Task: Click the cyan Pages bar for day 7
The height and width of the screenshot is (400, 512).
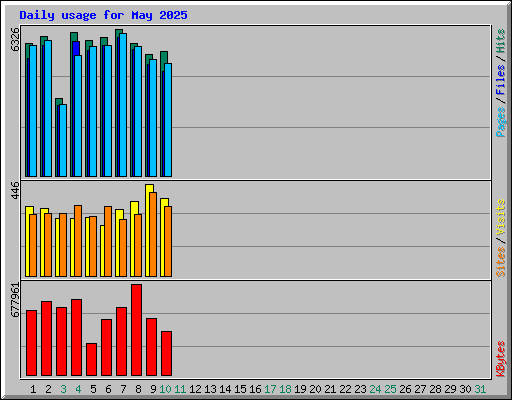Action: pyautogui.click(x=123, y=105)
